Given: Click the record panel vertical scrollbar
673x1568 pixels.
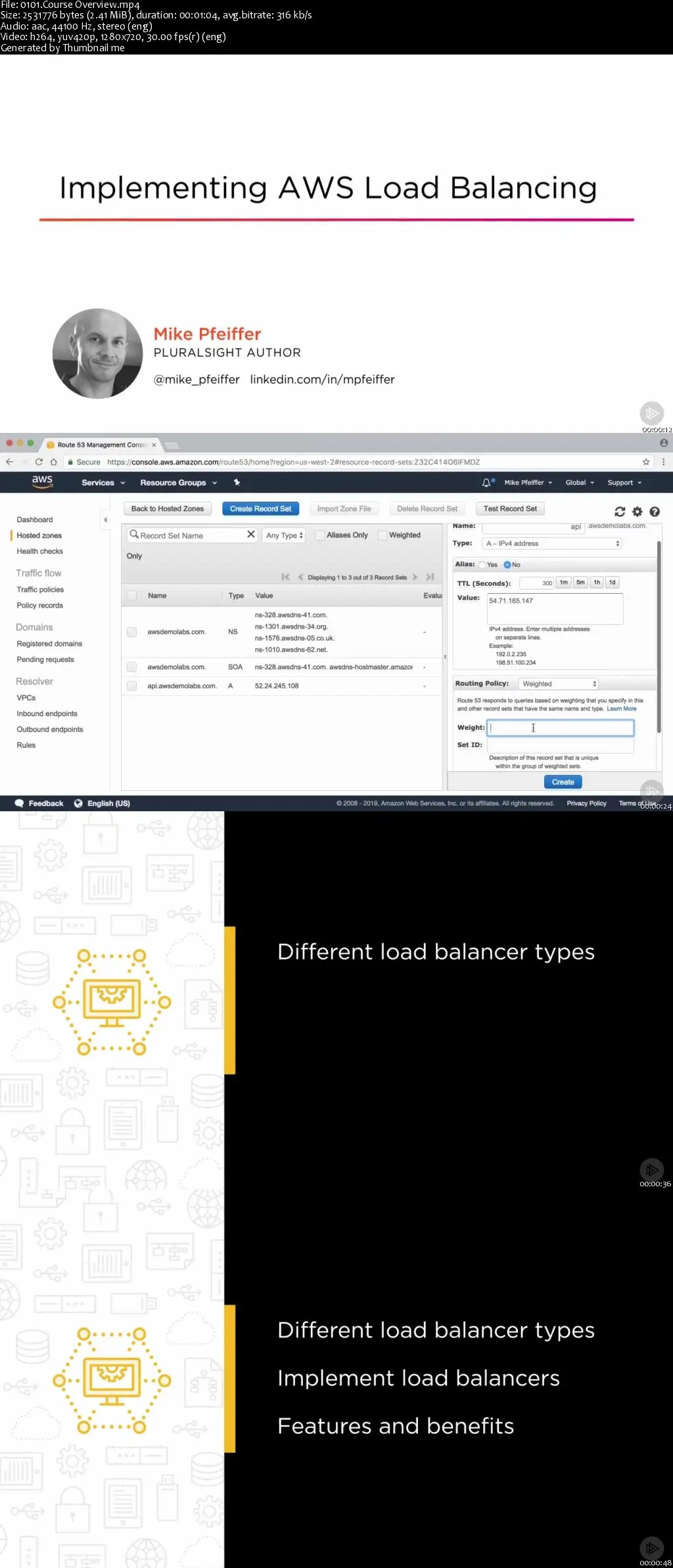Looking at the screenshot, I should pos(659,637).
